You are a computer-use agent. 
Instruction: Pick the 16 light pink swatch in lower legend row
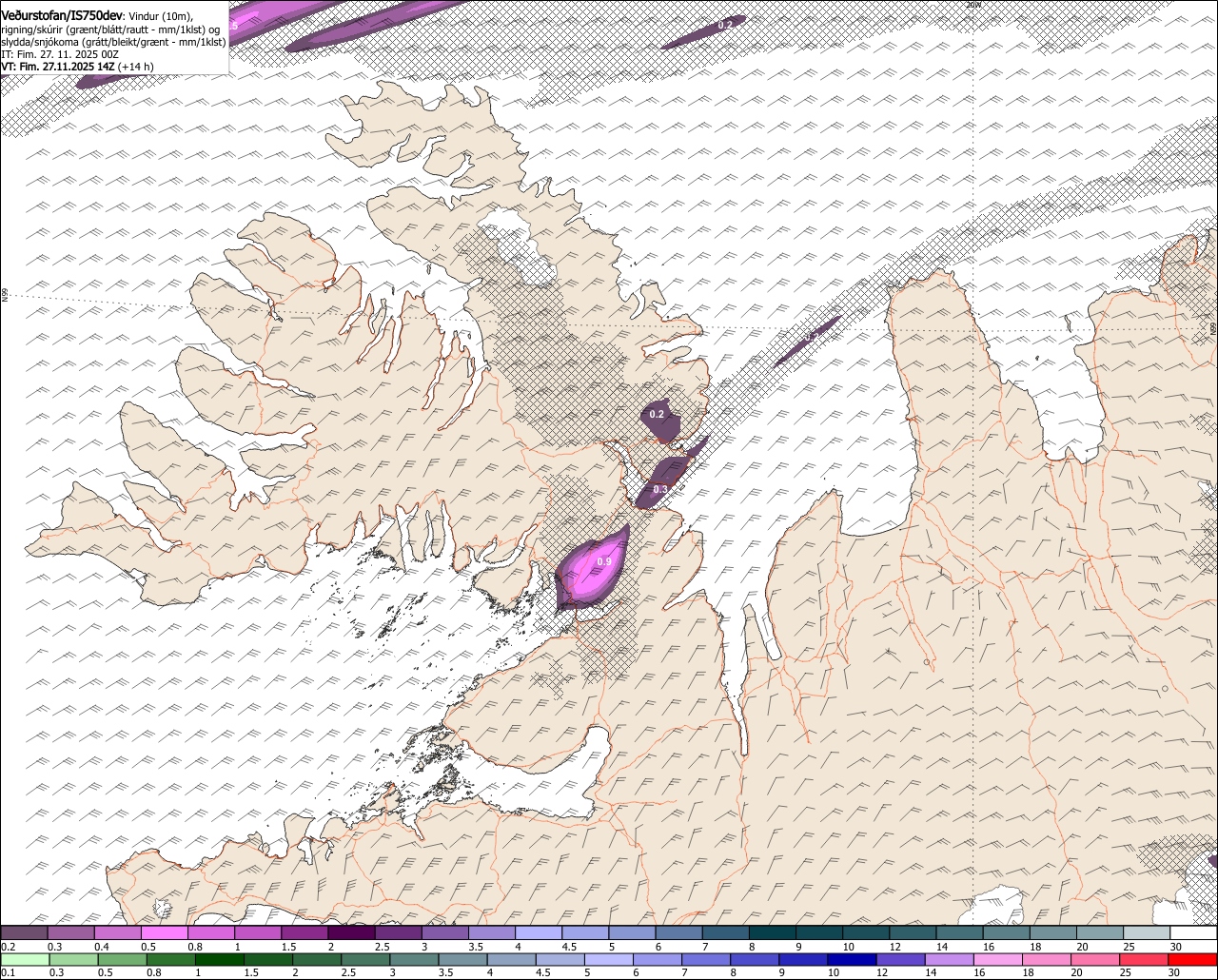pyautogui.click(x=996, y=959)
